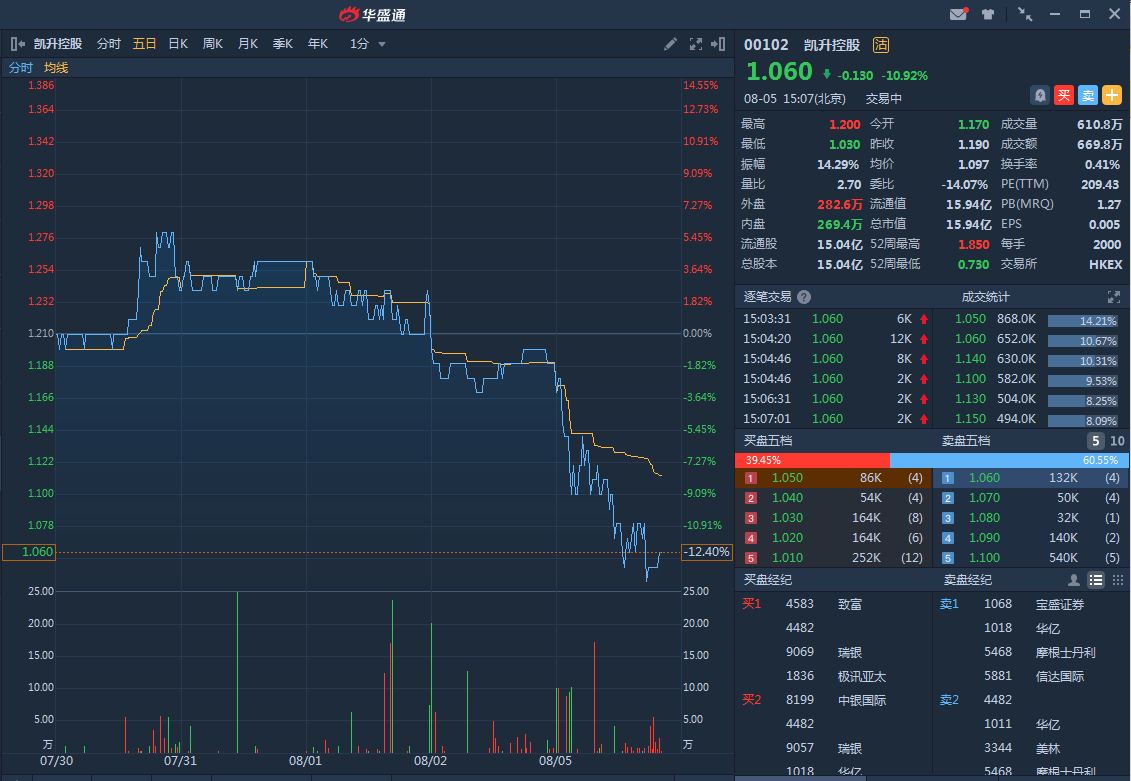Click the red 买 buy button

click(x=1064, y=94)
